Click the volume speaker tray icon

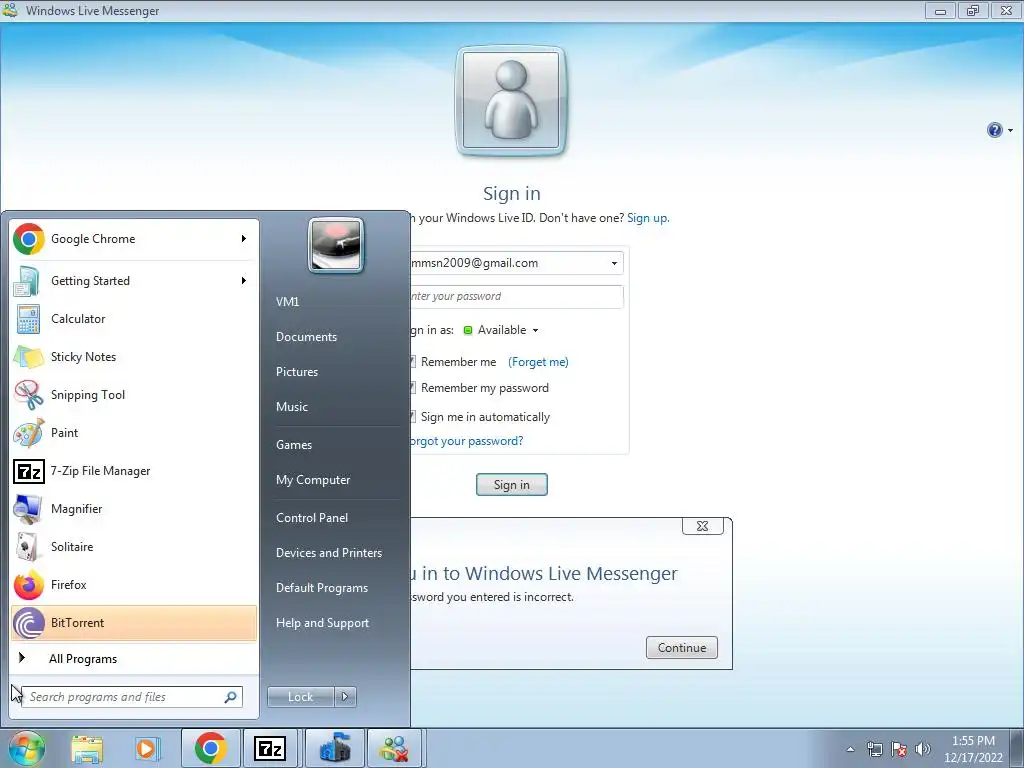point(923,749)
